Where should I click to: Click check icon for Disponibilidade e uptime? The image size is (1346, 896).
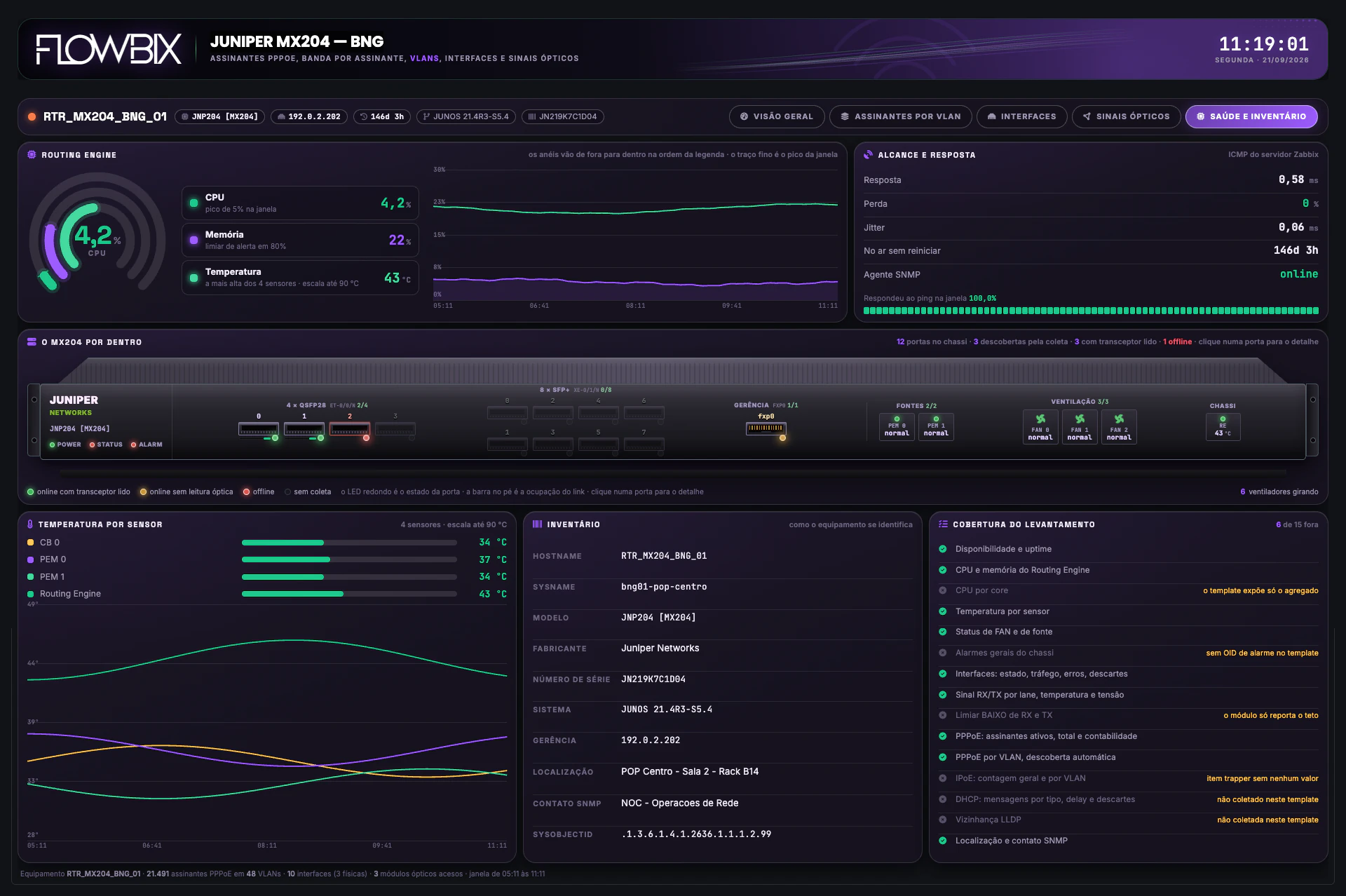943,549
